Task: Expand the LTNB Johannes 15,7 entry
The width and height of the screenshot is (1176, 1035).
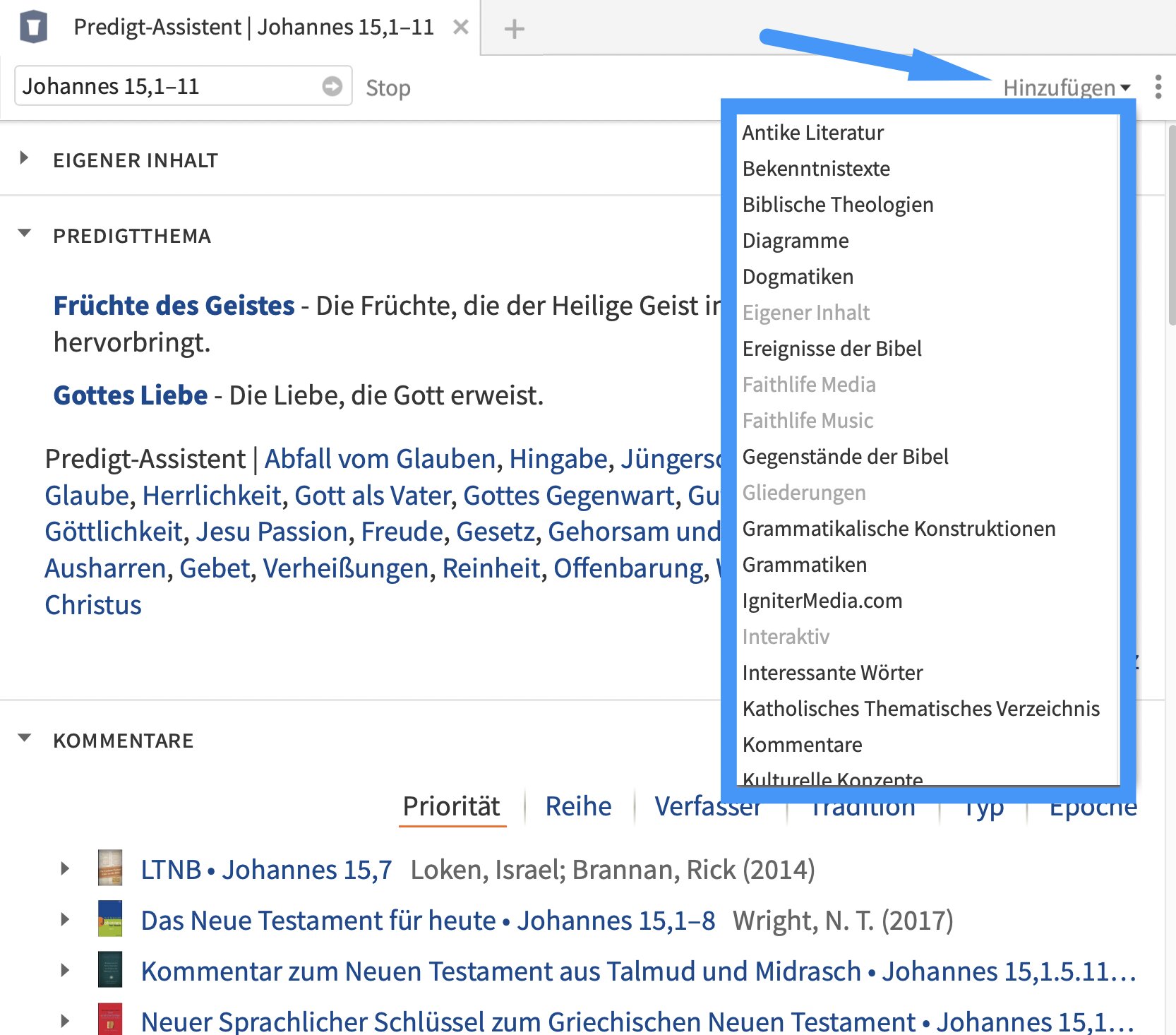Action: click(x=65, y=868)
